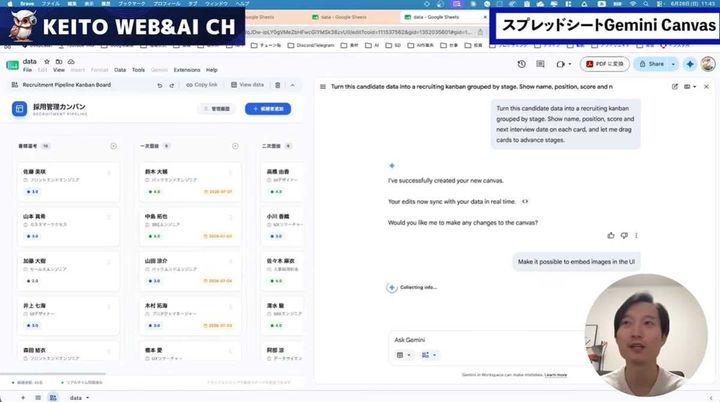This screenshot has width=720, height=402.
Task: Start a new Gemini chat
Action: 675,86
